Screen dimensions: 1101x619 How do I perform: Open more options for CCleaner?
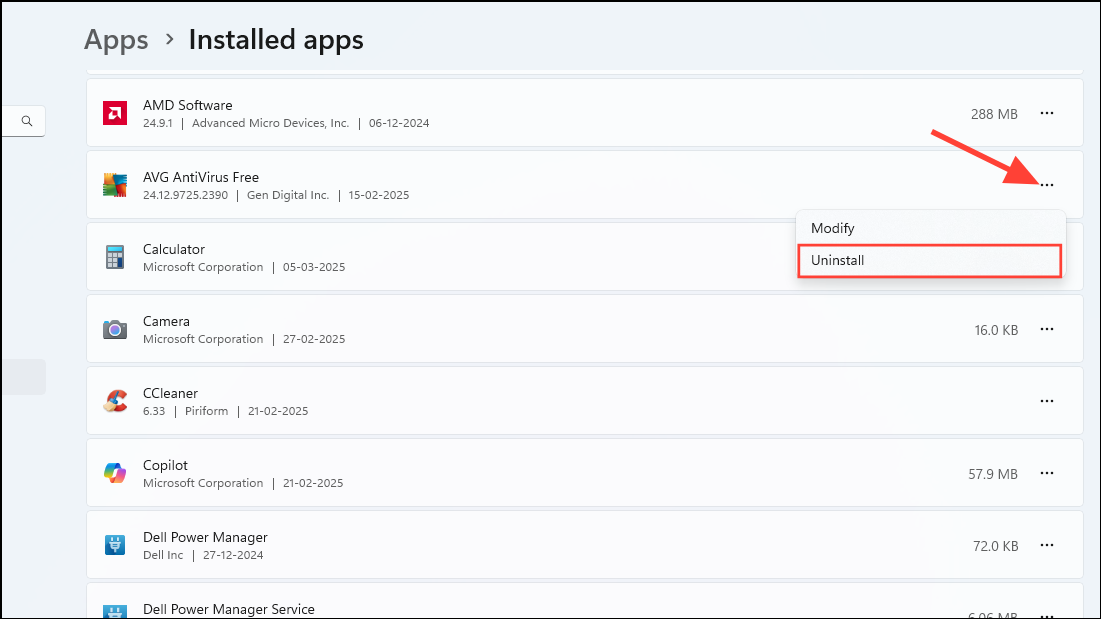(x=1047, y=401)
